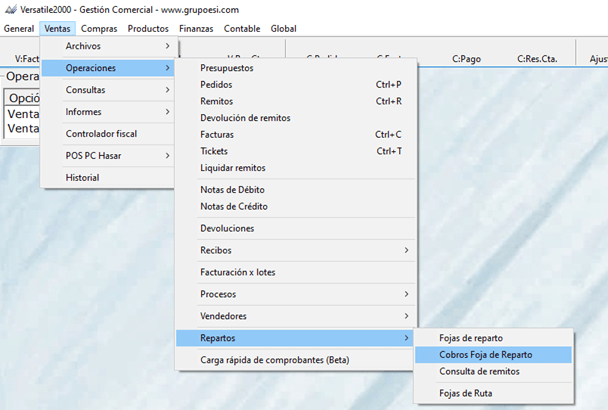Image resolution: width=608 pixels, height=410 pixels.
Task: Select Cobros Foja de Reparto
Action: [486, 355]
